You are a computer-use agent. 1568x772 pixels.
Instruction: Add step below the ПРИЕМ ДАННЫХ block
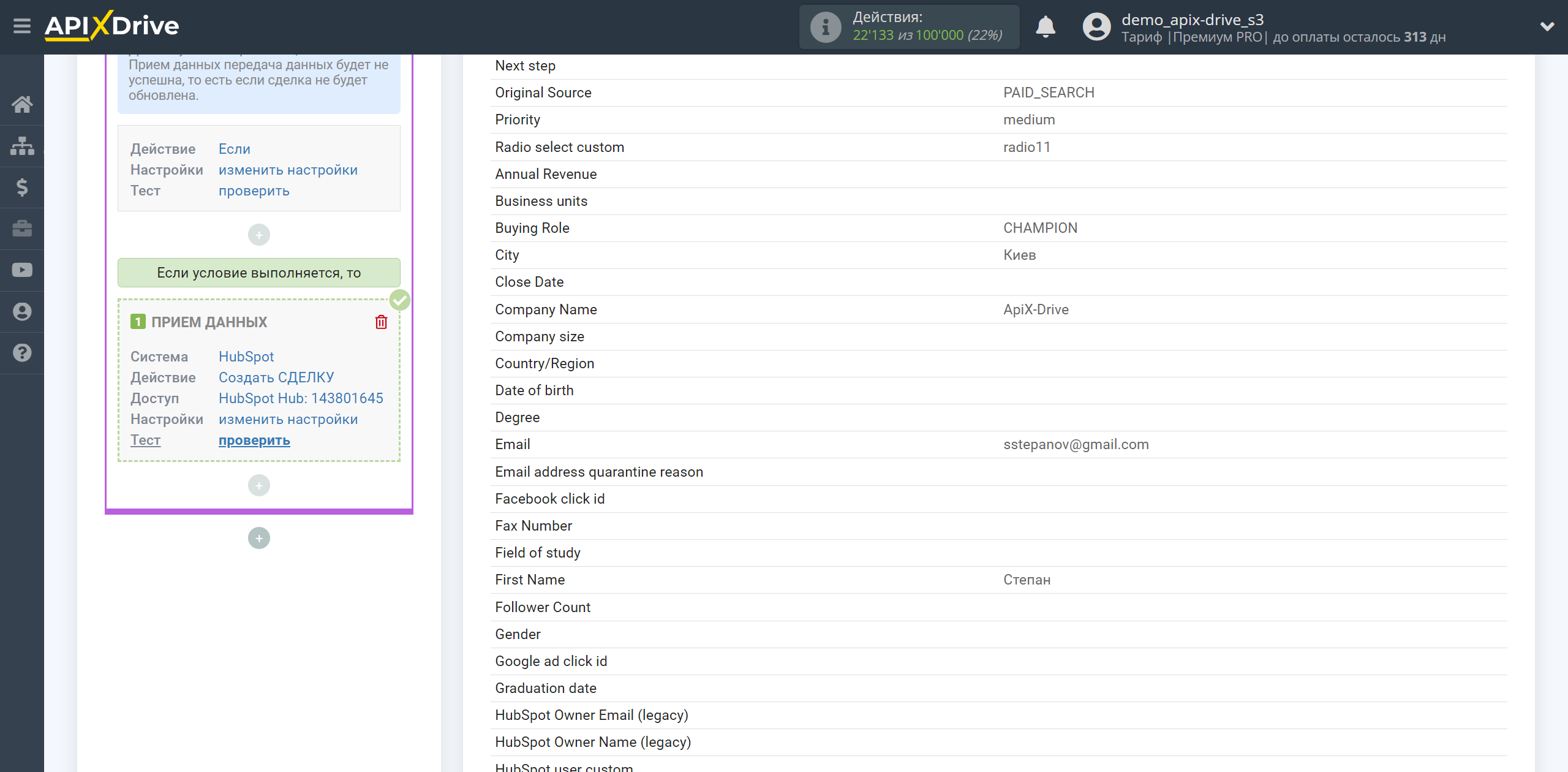(259, 485)
